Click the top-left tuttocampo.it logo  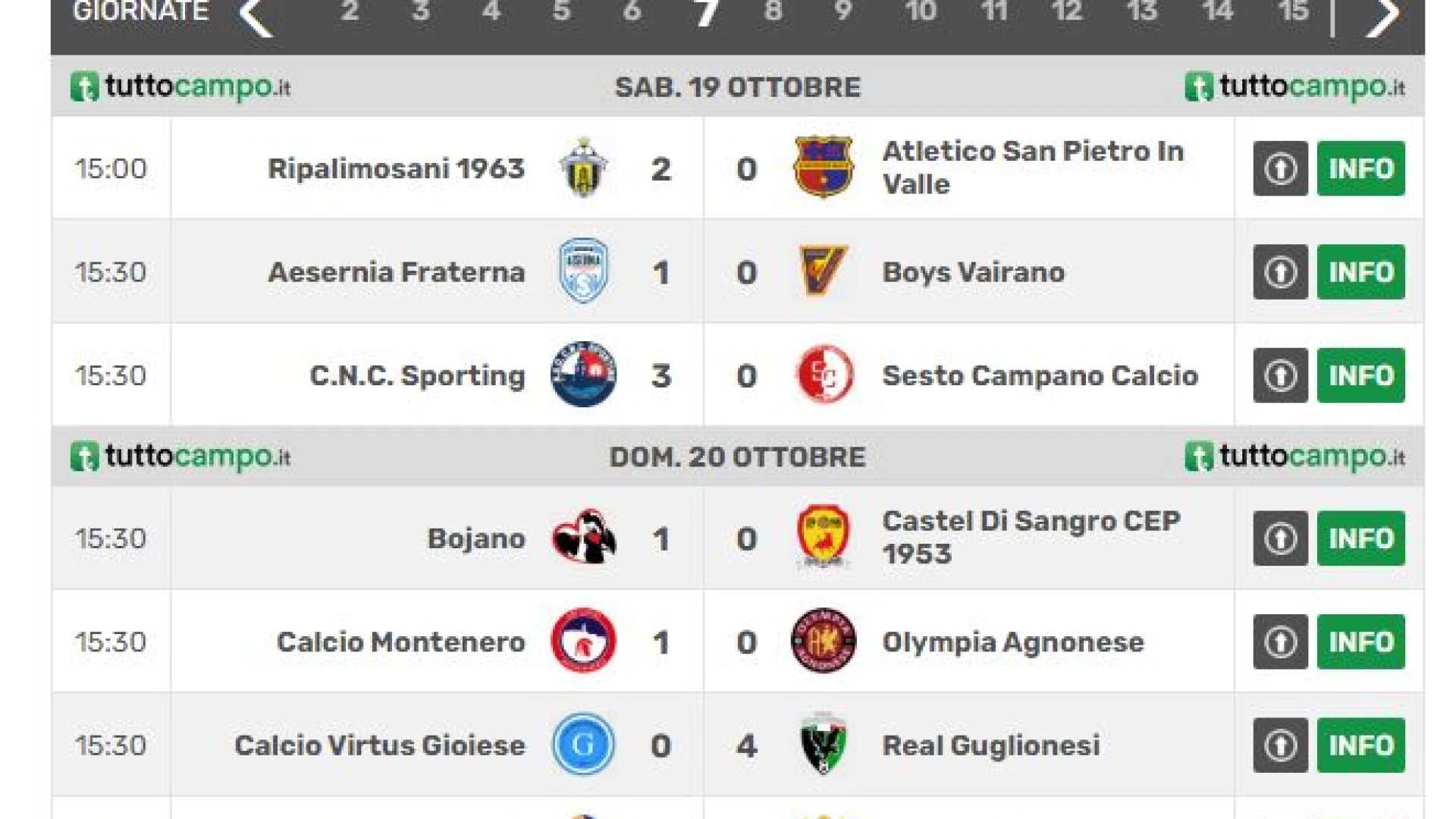180,86
